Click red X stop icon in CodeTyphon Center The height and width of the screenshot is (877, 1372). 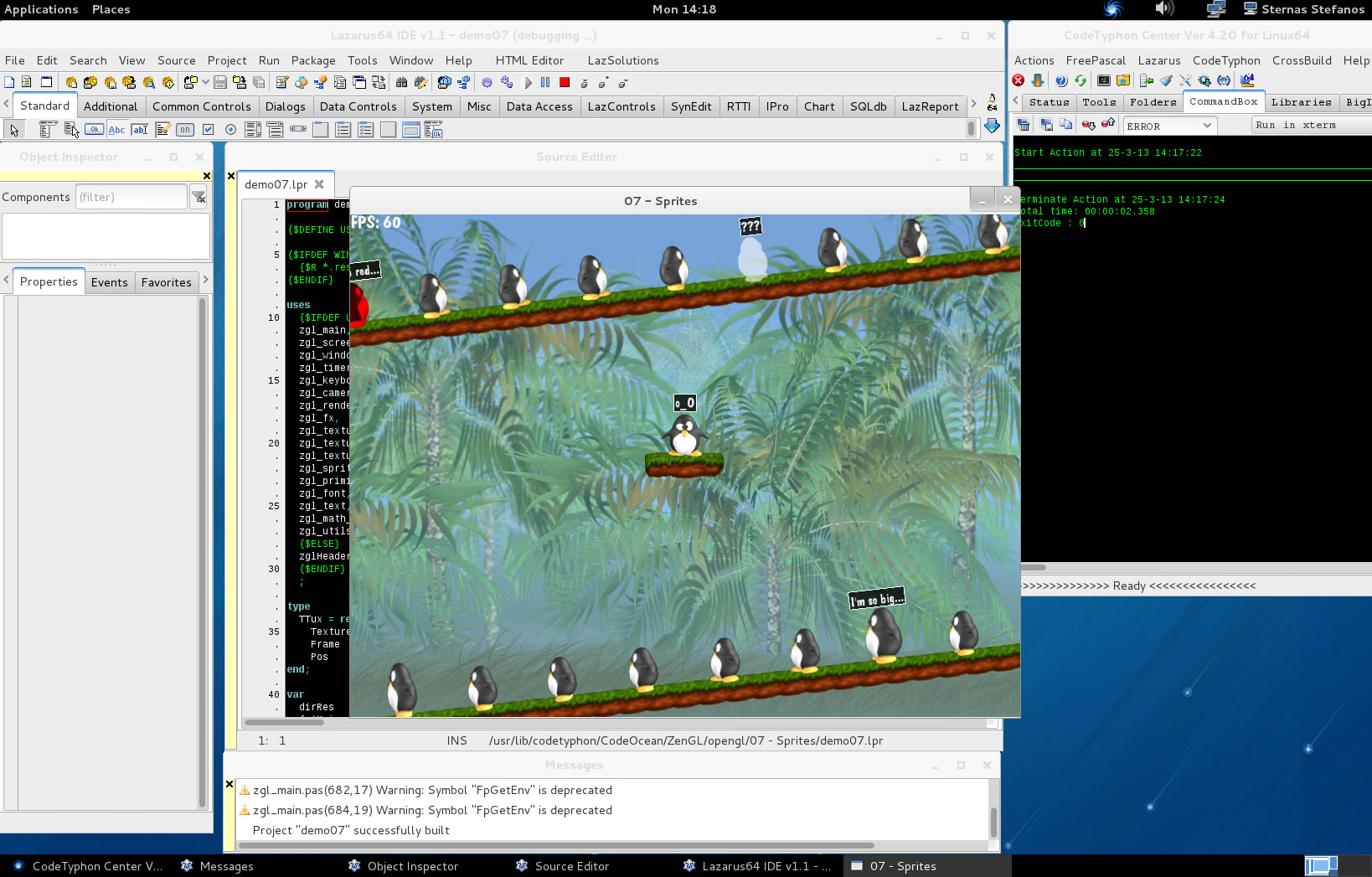(x=1018, y=80)
